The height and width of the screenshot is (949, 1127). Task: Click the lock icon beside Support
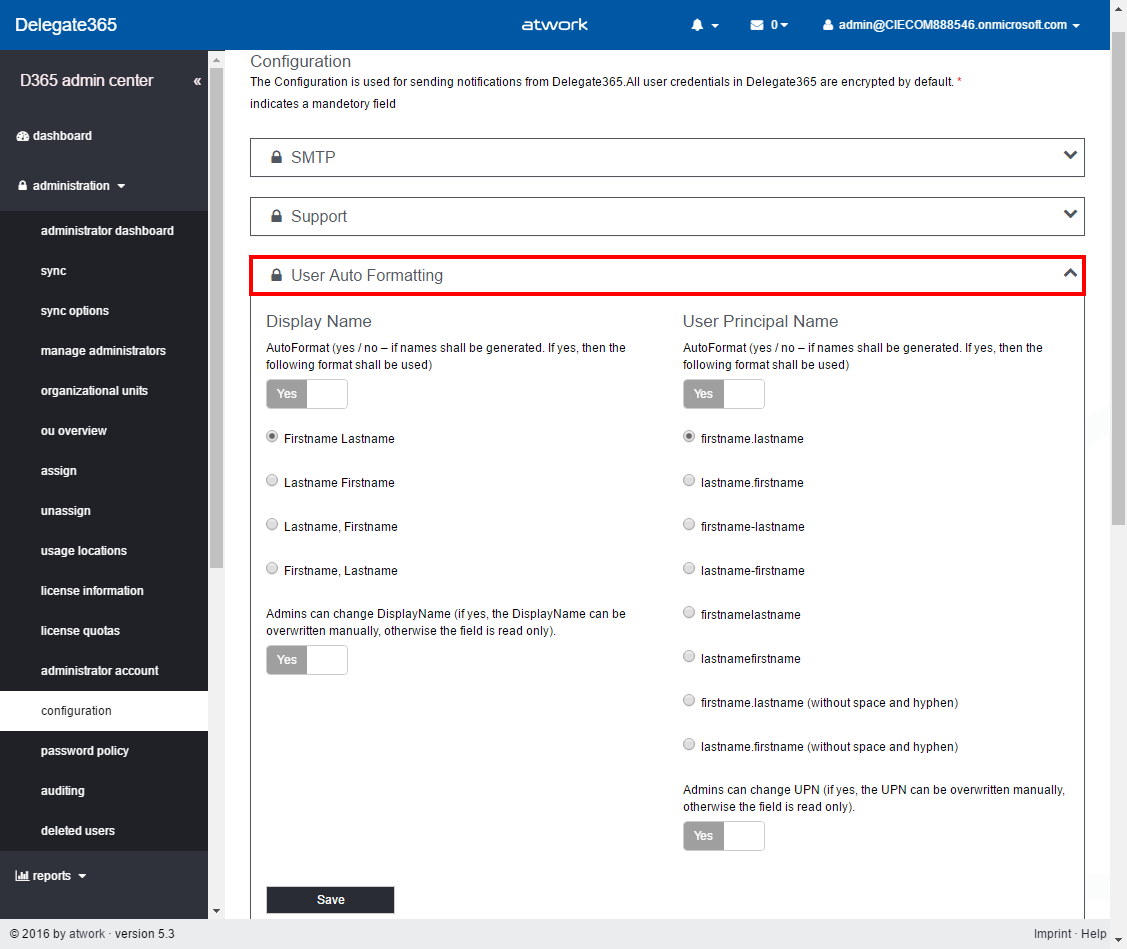click(276, 217)
